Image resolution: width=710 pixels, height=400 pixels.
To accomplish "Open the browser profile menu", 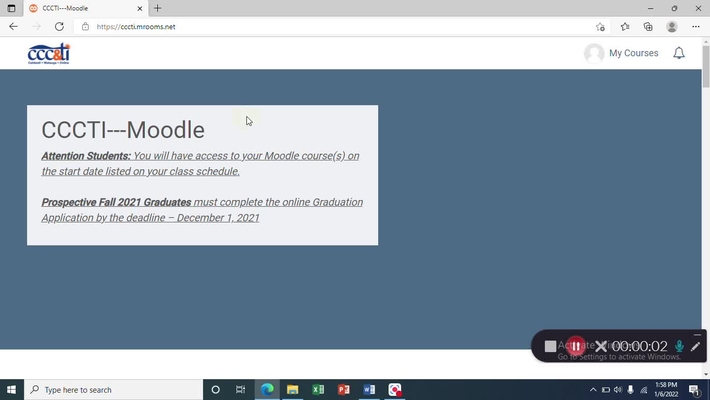I will coord(672,27).
